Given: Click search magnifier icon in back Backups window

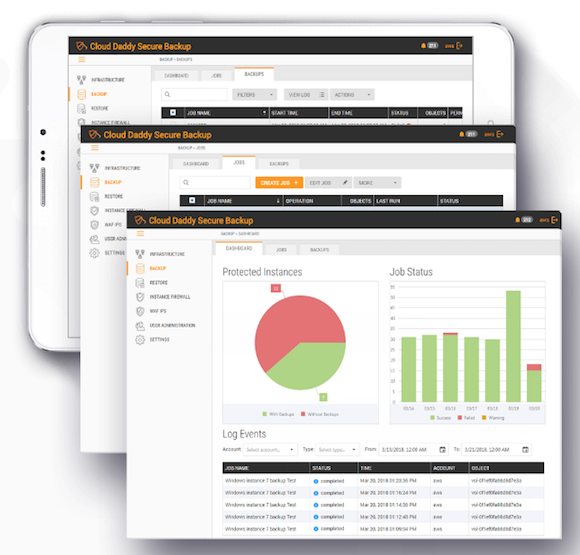Looking at the screenshot, I should pos(167,94).
